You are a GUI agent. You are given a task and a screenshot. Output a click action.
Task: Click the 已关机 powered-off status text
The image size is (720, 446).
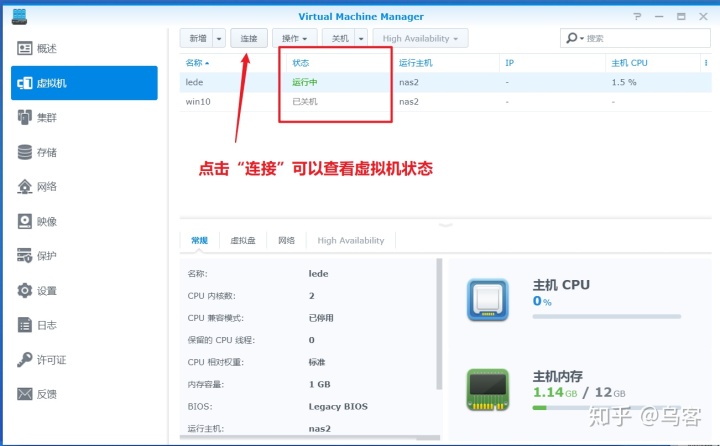point(305,102)
